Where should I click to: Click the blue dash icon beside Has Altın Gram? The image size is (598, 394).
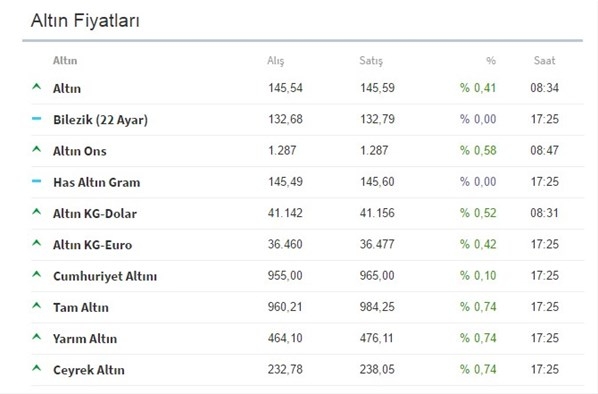[37, 181]
